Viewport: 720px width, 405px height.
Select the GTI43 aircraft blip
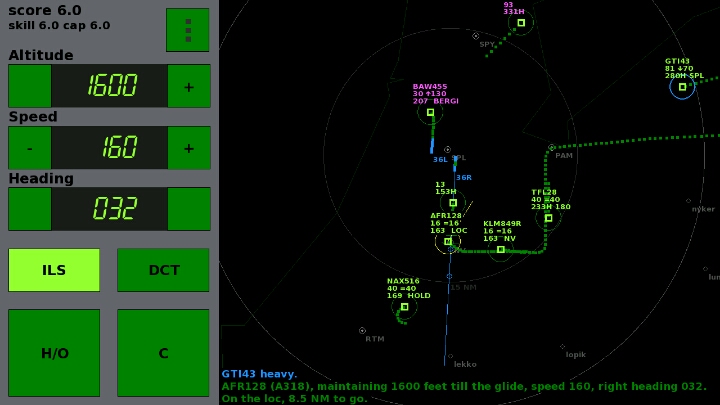[x=682, y=87]
